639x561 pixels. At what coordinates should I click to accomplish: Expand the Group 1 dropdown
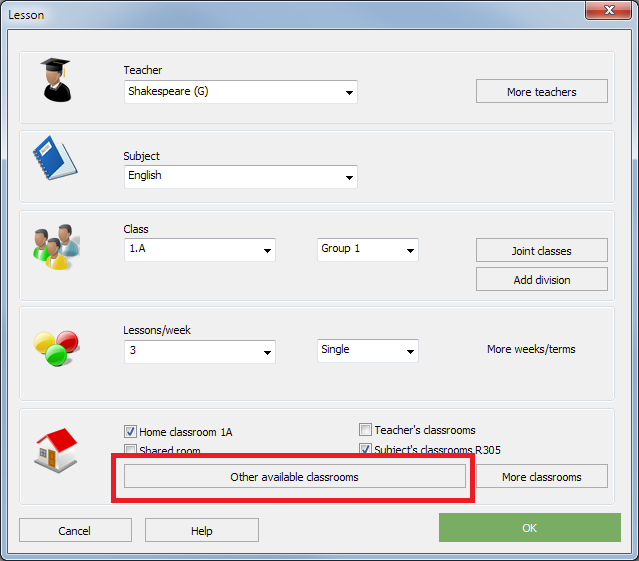410,250
